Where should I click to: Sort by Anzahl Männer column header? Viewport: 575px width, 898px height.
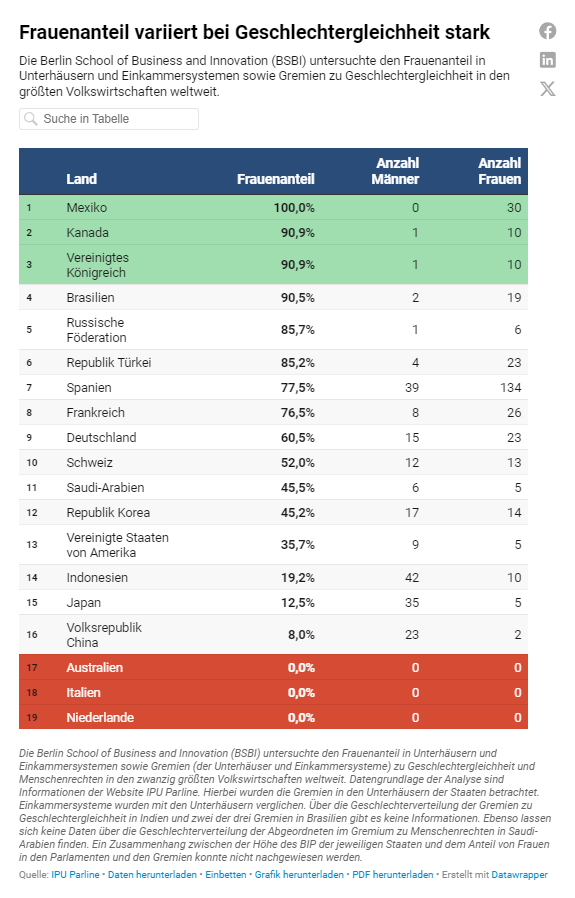[x=395, y=171]
